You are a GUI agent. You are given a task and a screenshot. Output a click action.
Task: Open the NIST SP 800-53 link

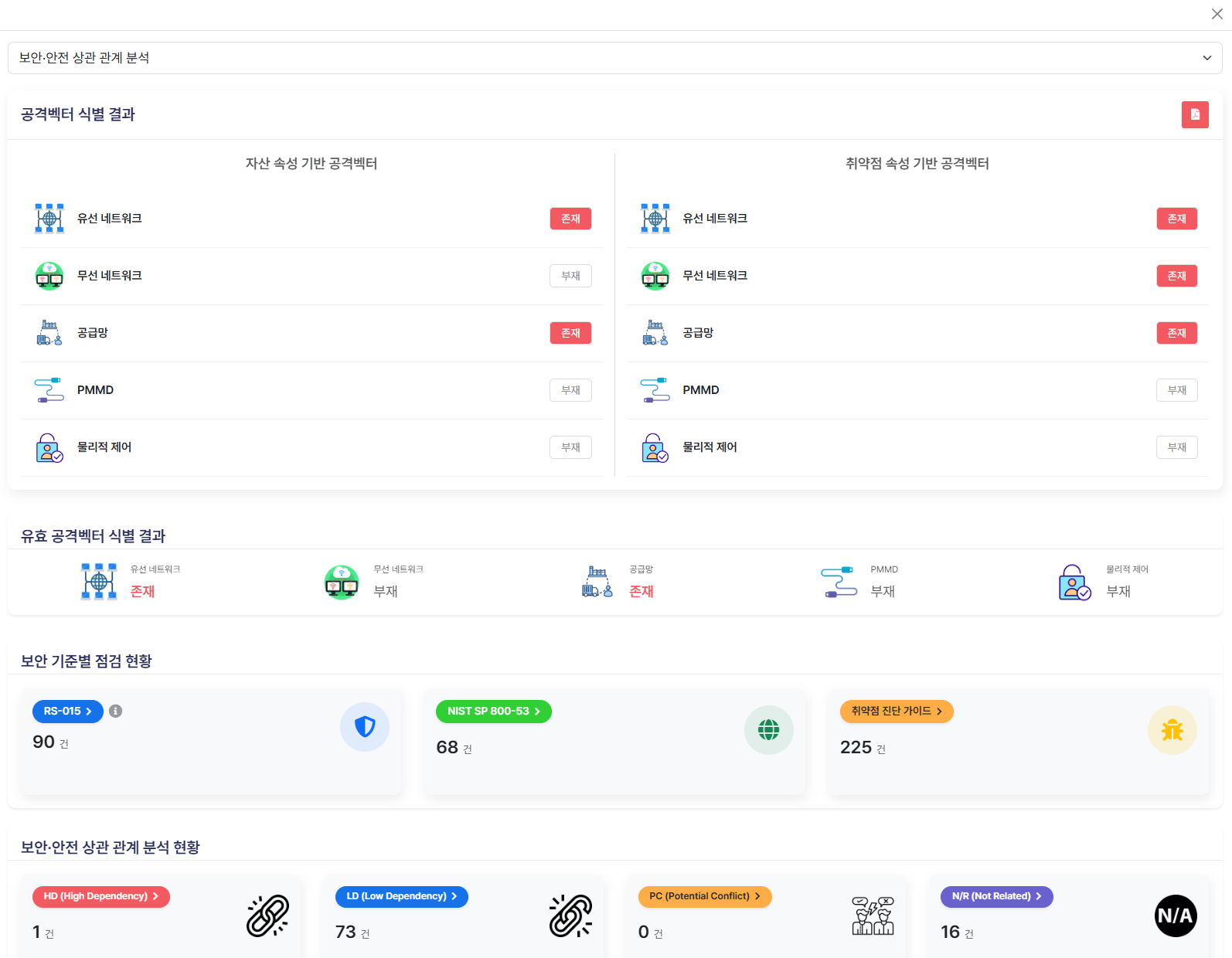pyautogui.click(x=494, y=712)
